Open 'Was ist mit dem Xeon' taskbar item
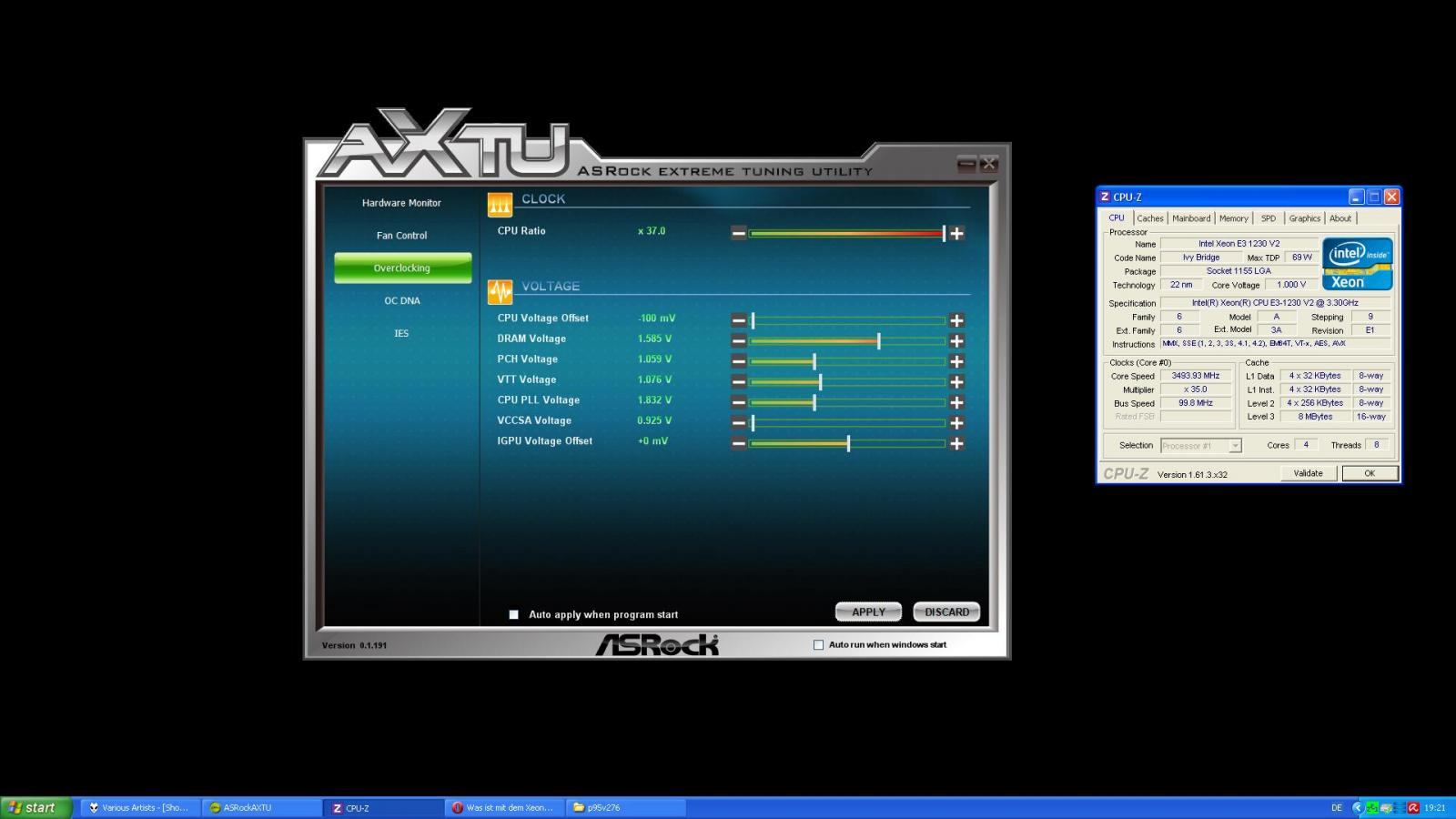 (504, 807)
